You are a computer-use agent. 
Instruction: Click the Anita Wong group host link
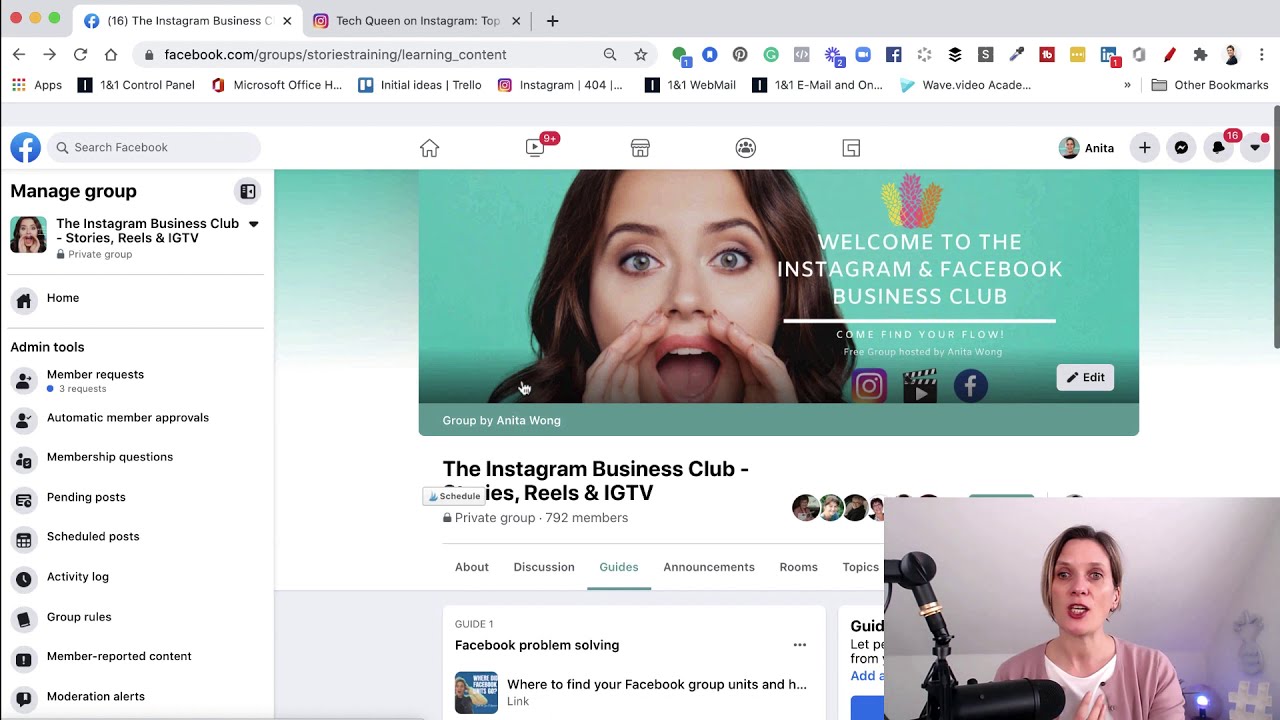pyautogui.click(x=529, y=421)
